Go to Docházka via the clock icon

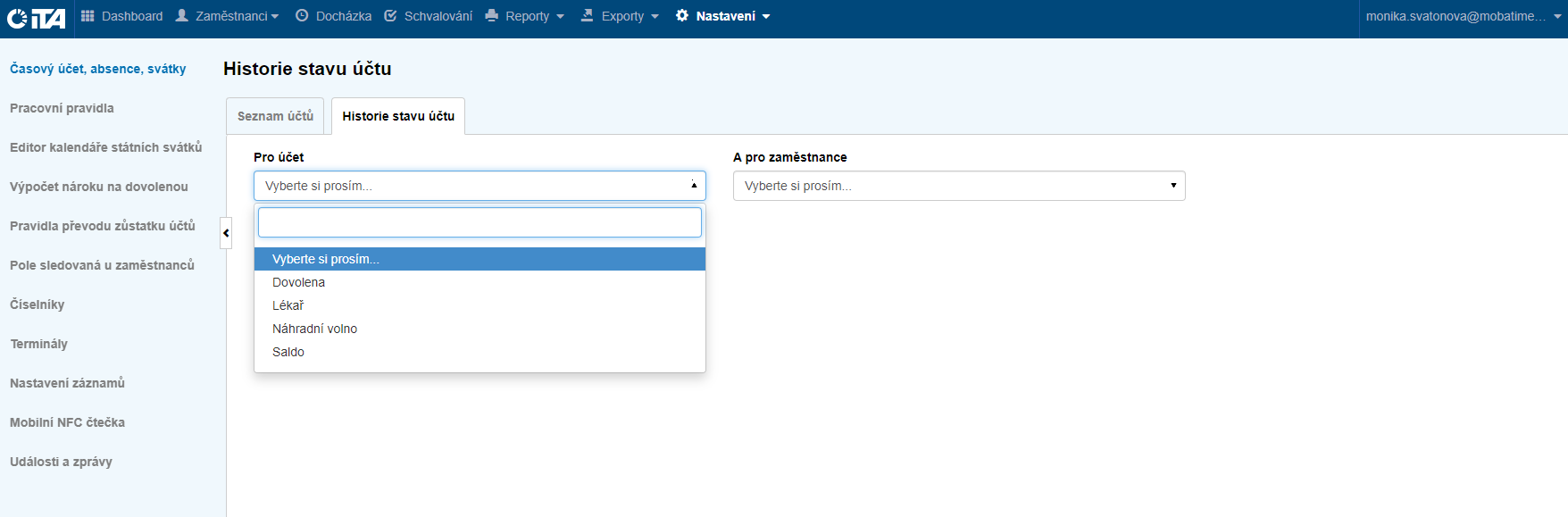pos(302,16)
